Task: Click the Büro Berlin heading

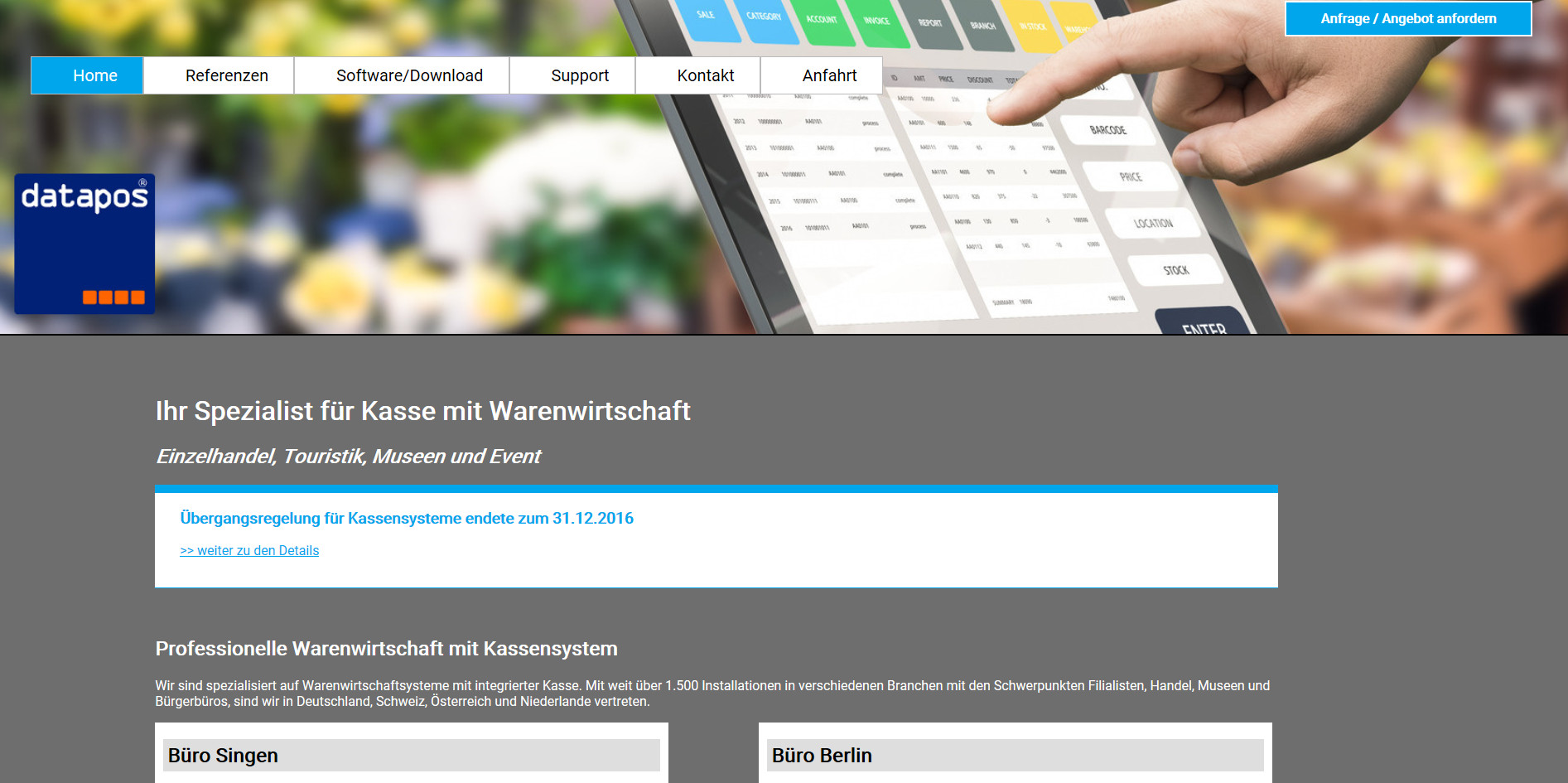Action: pos(822,756)
